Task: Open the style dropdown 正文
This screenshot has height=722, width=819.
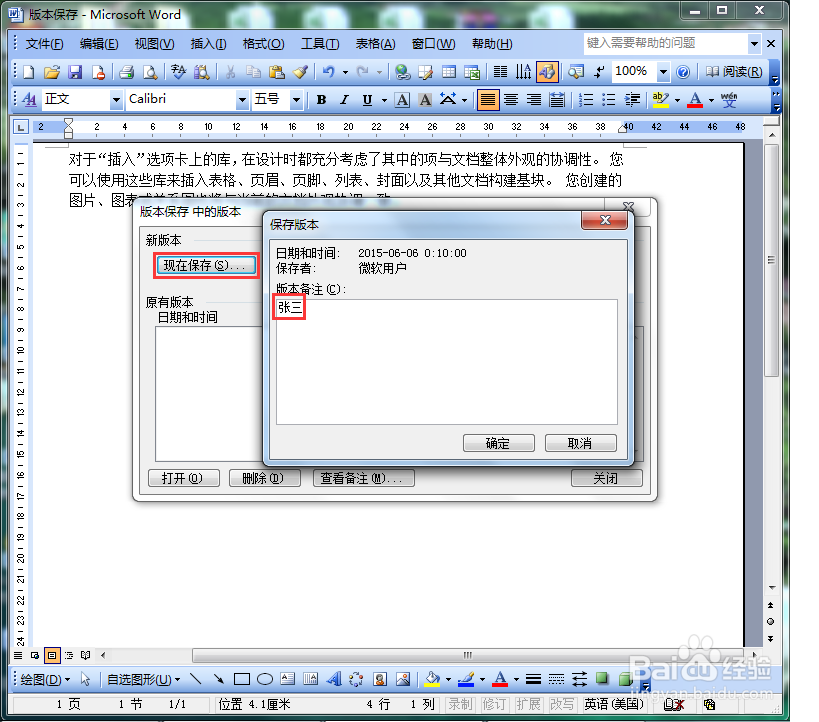Action: coord(116,100)
